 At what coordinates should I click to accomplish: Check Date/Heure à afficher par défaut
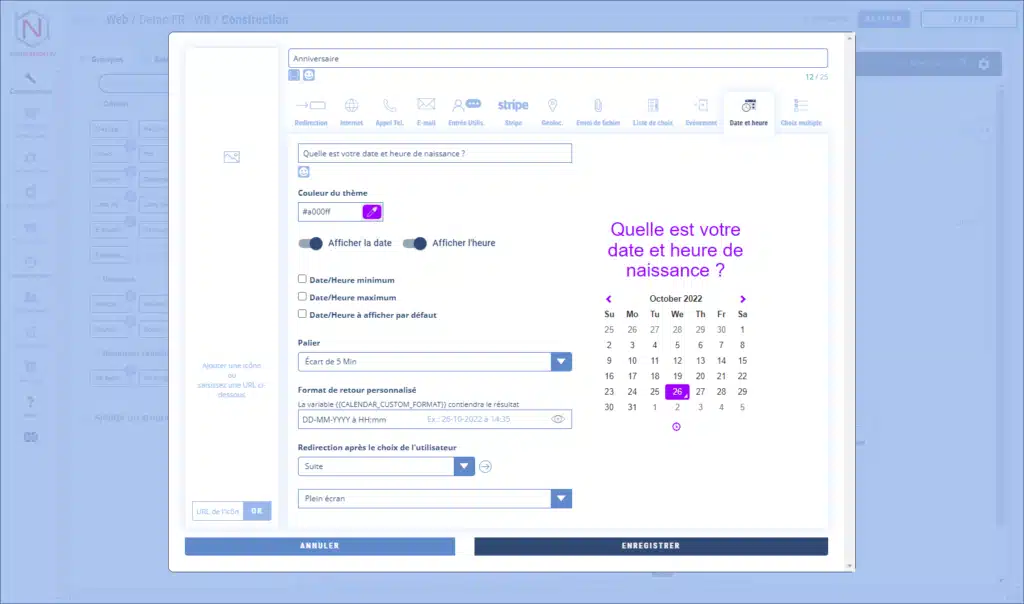[x=303, y=314]
